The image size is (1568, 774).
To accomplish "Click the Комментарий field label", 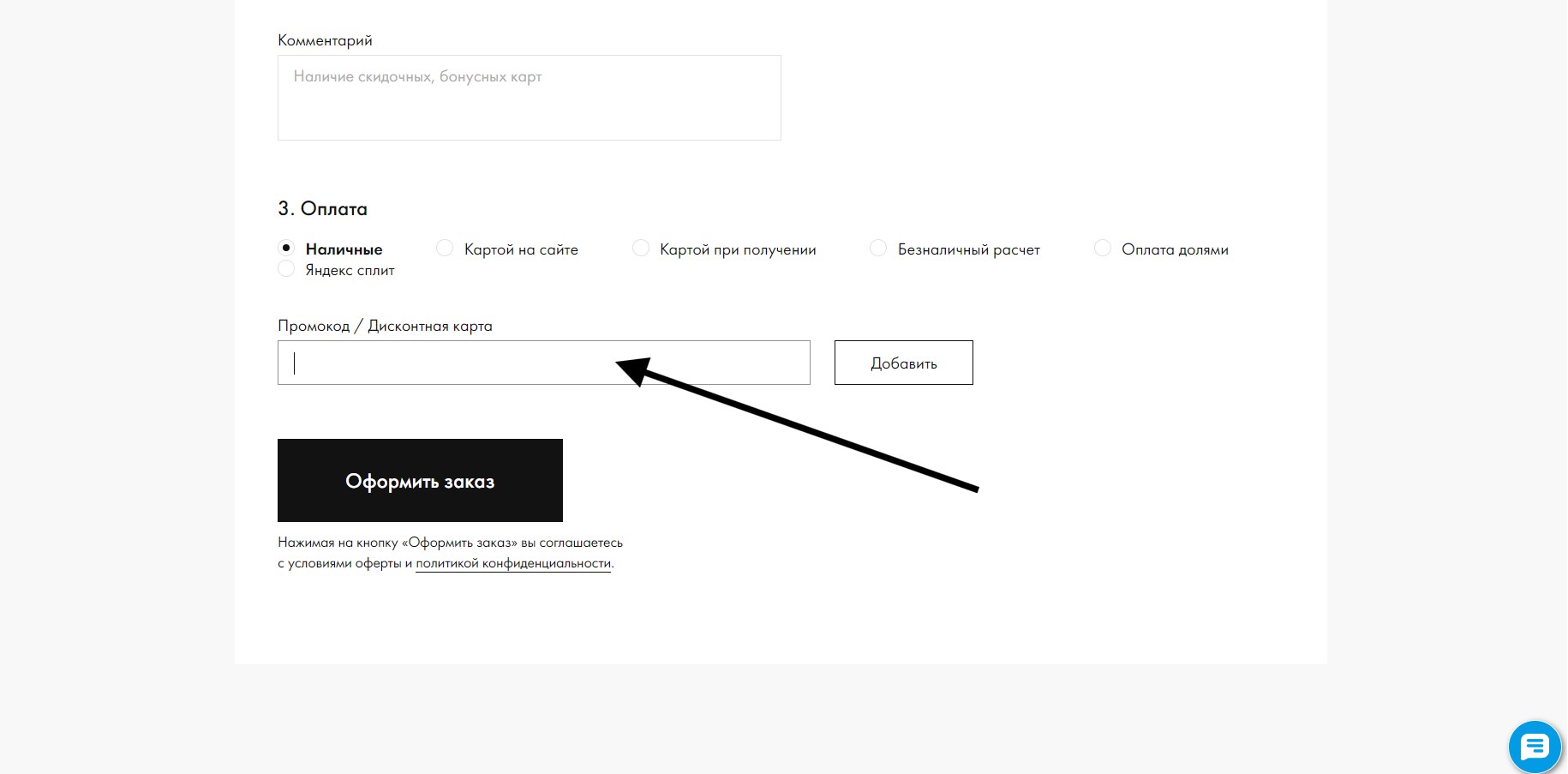I will click(x=325, y=40).
